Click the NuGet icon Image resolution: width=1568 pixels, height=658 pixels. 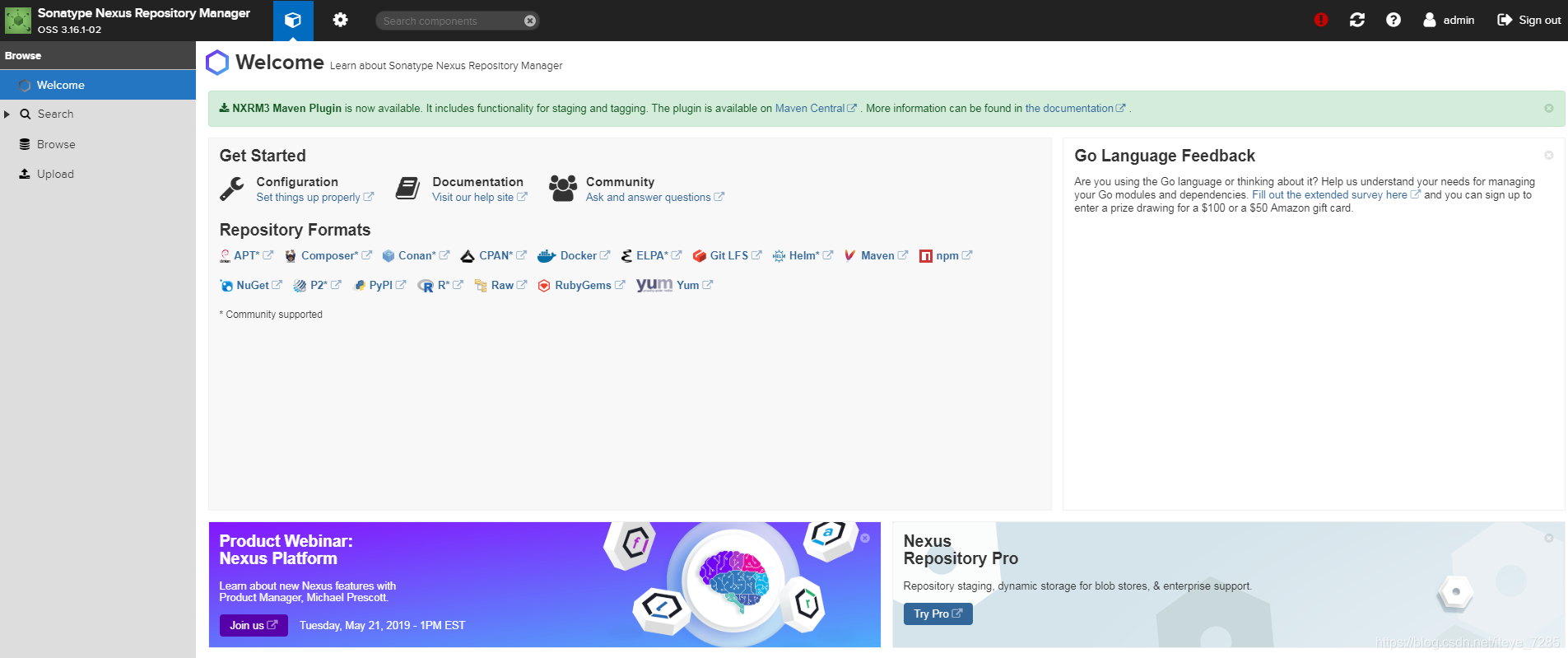point(226,286)
